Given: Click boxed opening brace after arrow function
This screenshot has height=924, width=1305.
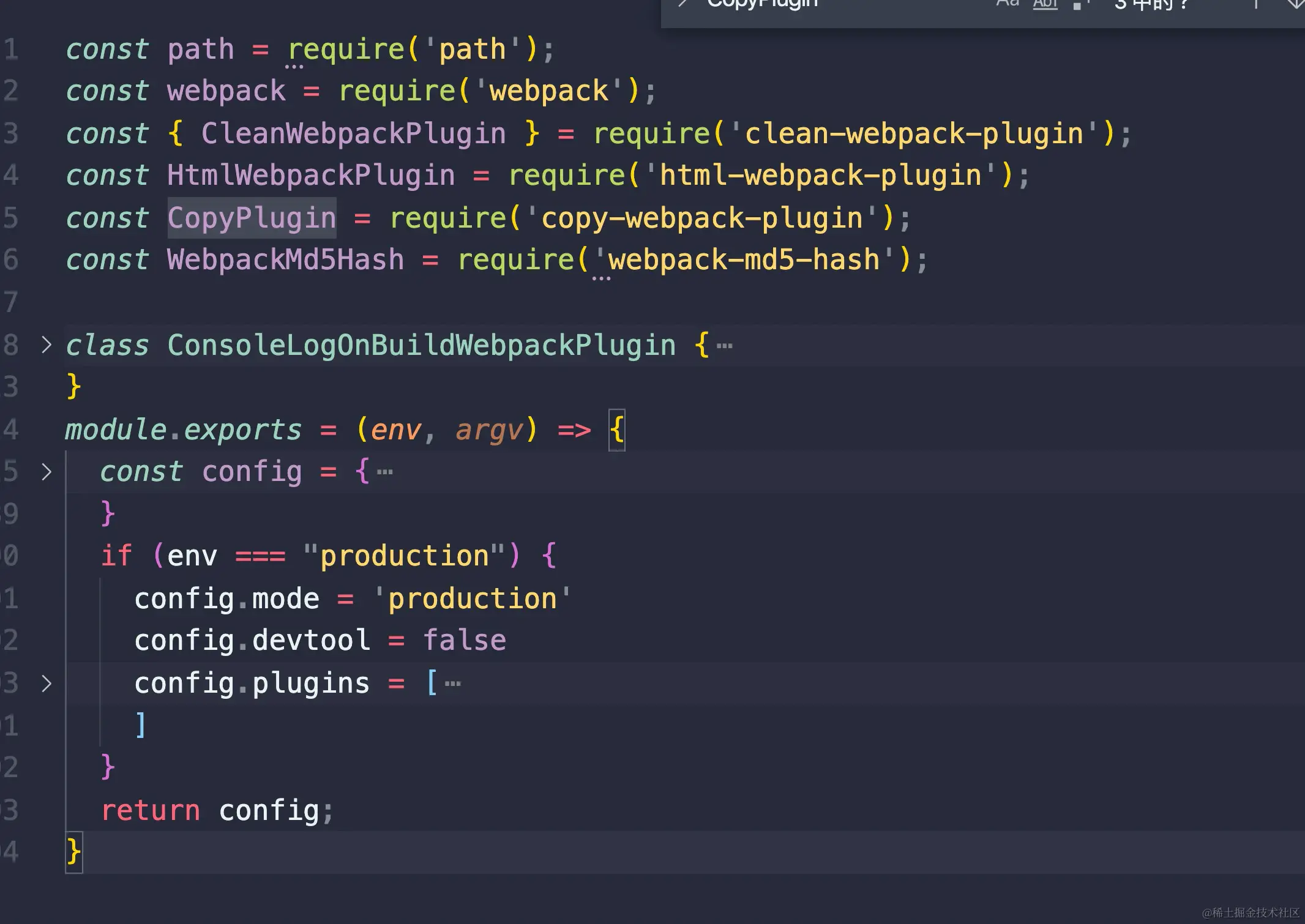Looking at the screenshot, I should click(617, 430).
